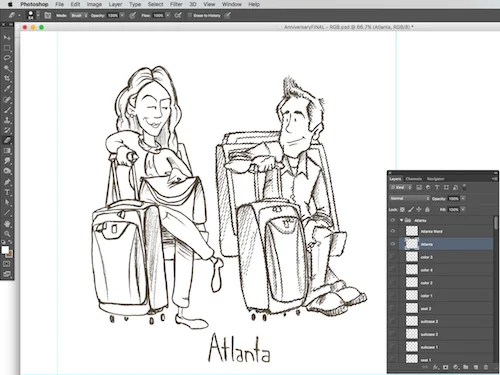Hide the selected Atlanta layer
Image resolution: width=500 pixels, height=375 pixels.
click(x=393, y=244)
